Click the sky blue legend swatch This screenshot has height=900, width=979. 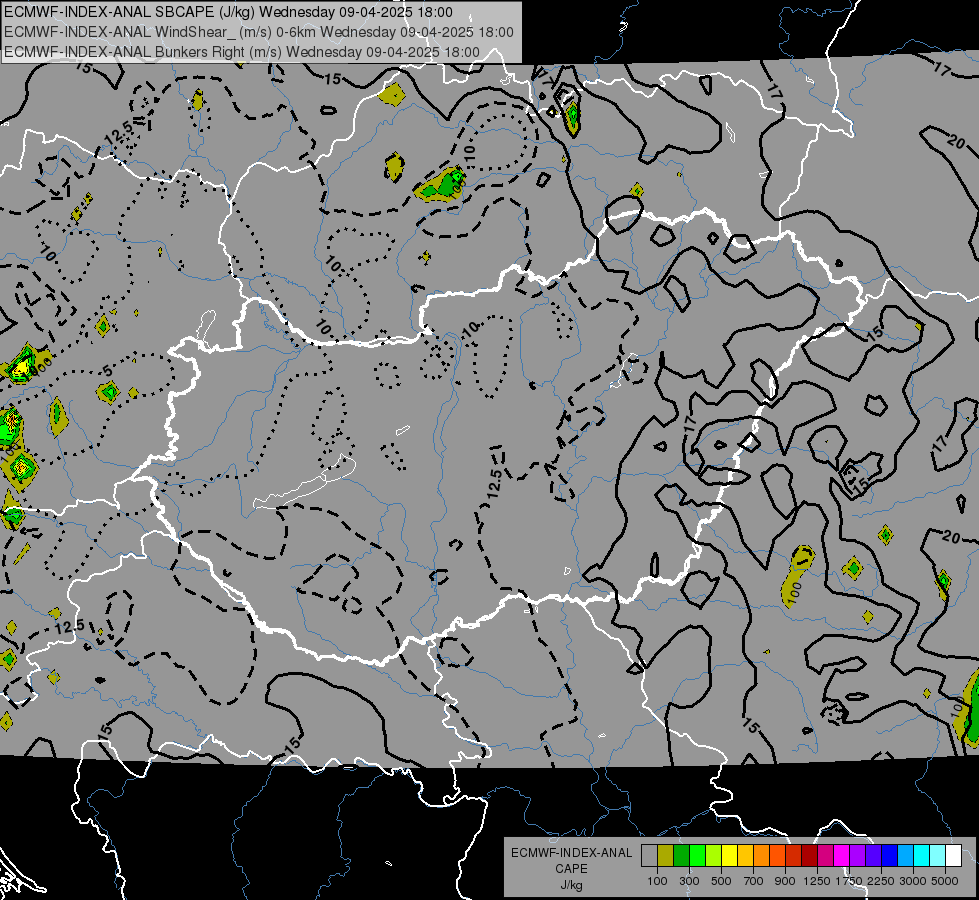[x=906, y=855]
